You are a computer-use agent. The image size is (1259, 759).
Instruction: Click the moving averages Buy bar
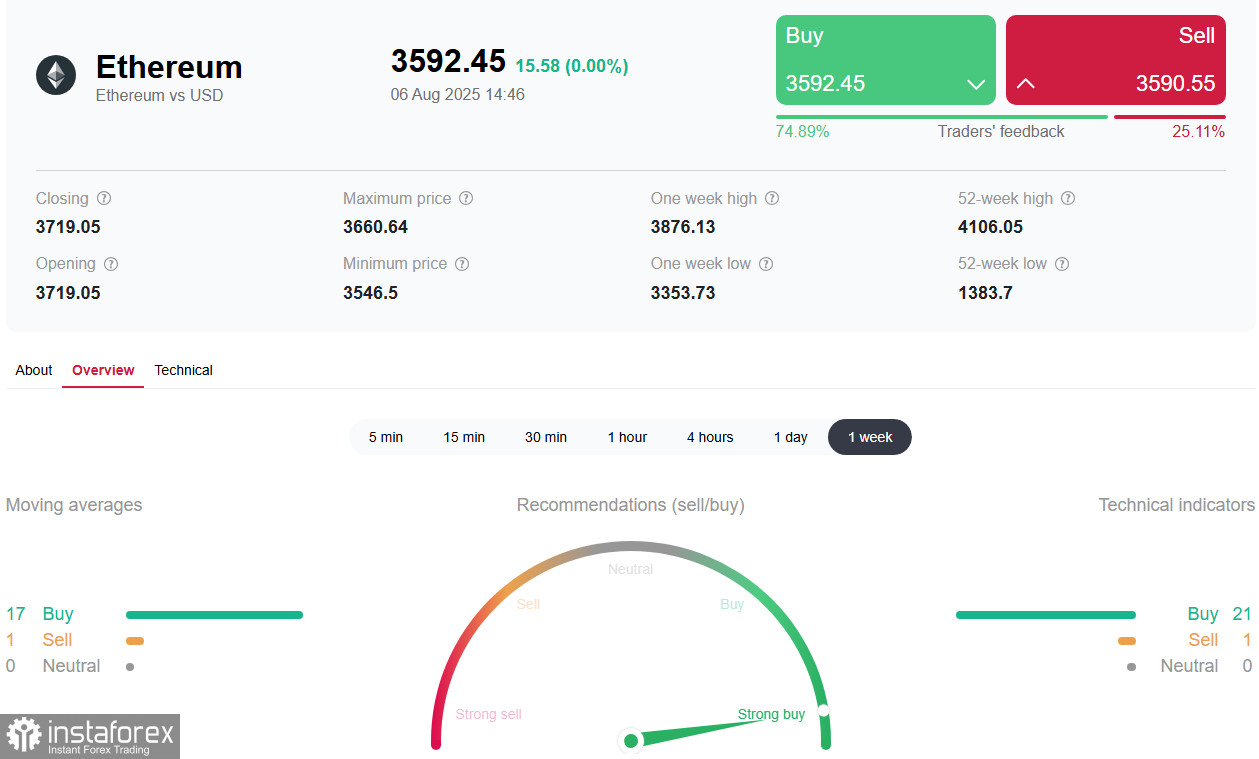click(214, 615)
